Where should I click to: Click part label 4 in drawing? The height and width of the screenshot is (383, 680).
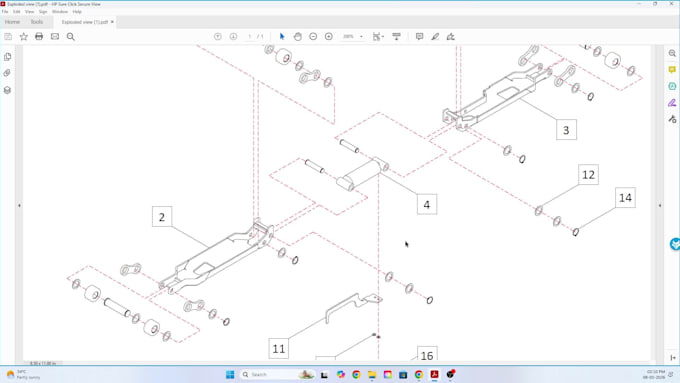click(x=427, y=205)
